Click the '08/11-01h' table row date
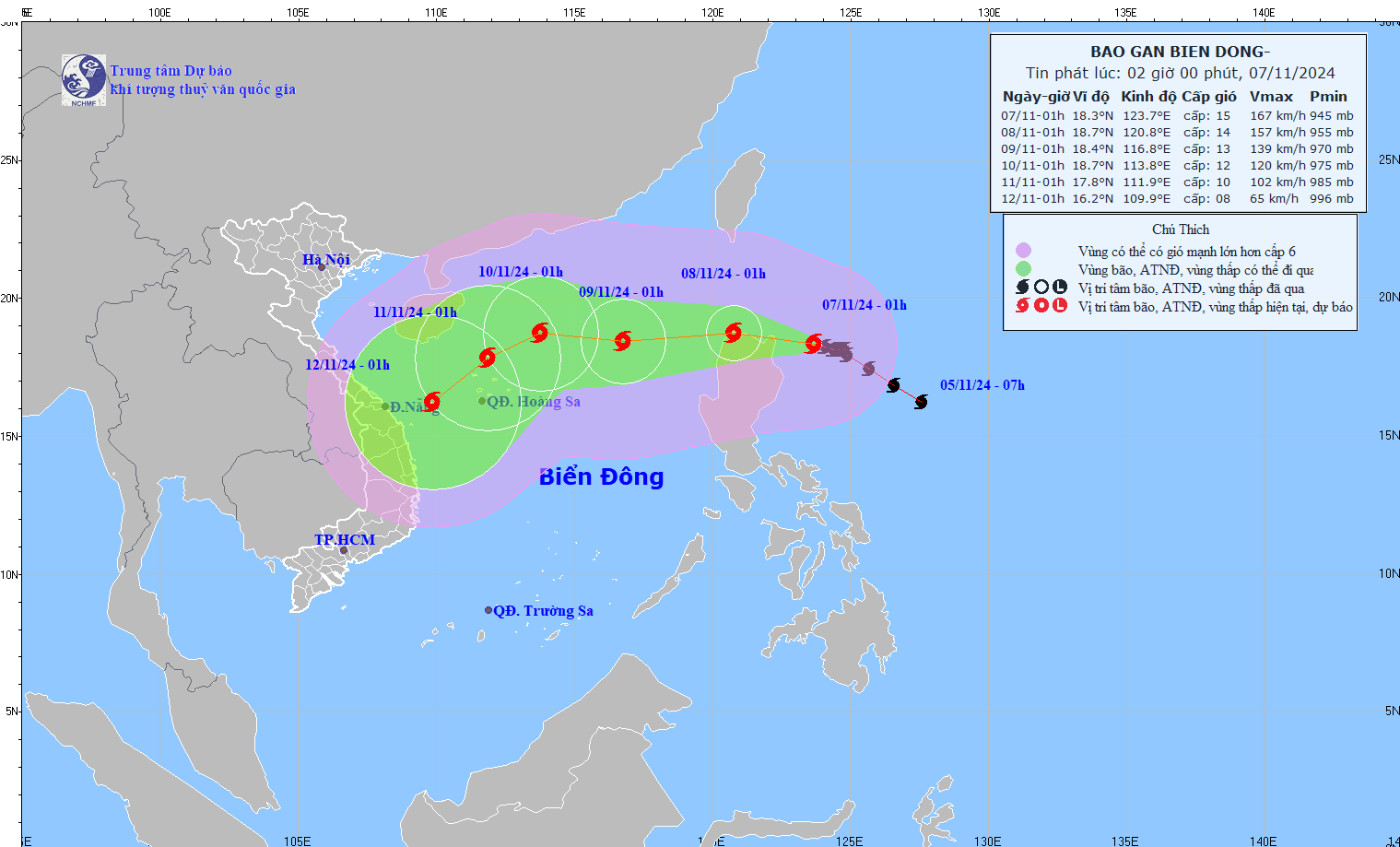Screen dimensions: 1400x847 click(x=1032, y=133)
